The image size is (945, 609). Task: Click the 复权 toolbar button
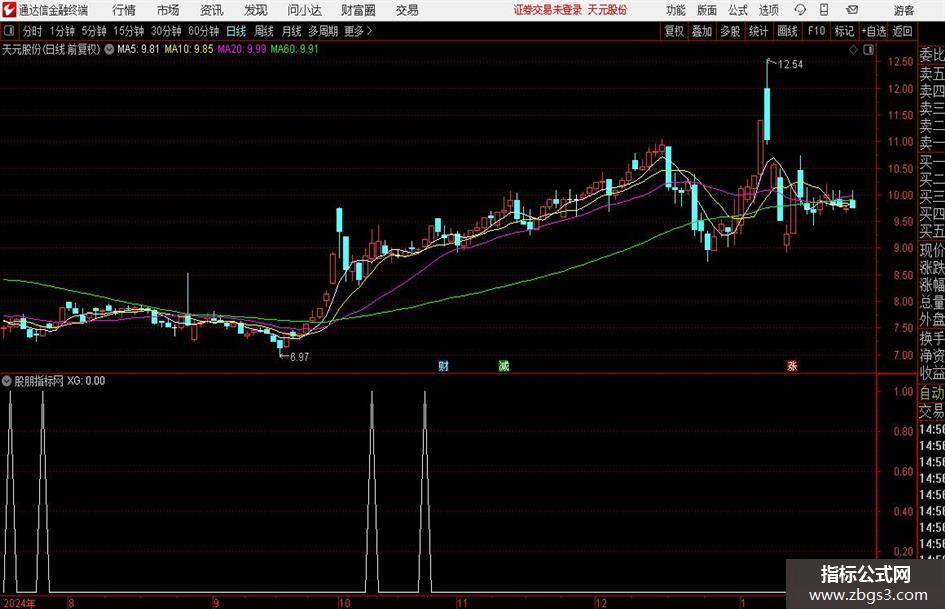(x=674, y=31)
